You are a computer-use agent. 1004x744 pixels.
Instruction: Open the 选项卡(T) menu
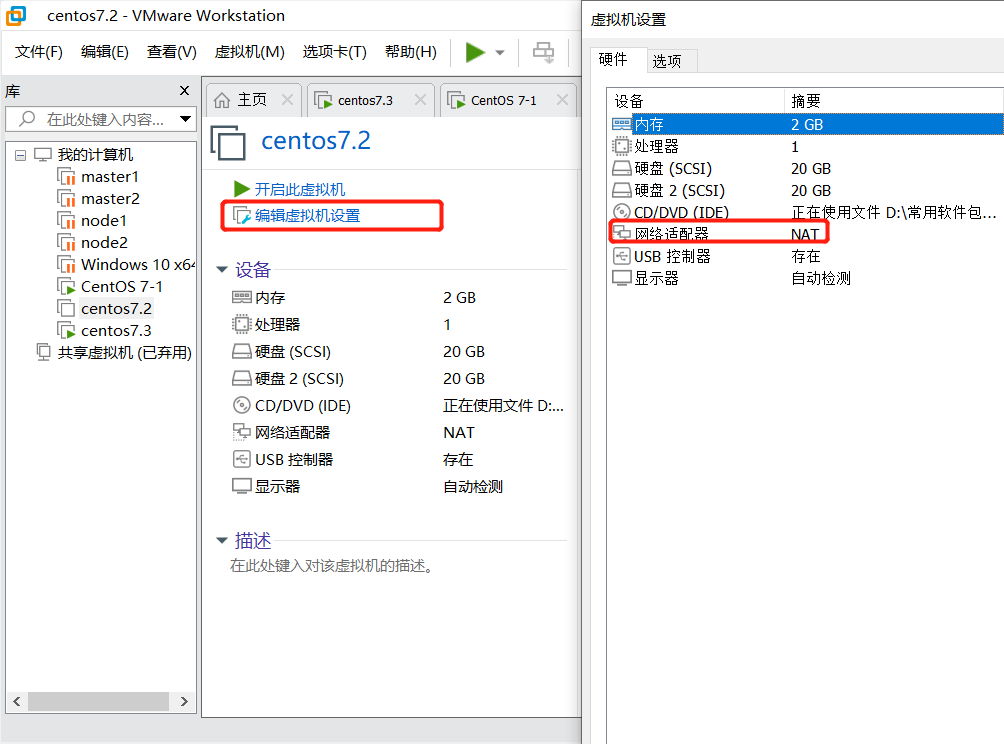(x=334, y=52)
